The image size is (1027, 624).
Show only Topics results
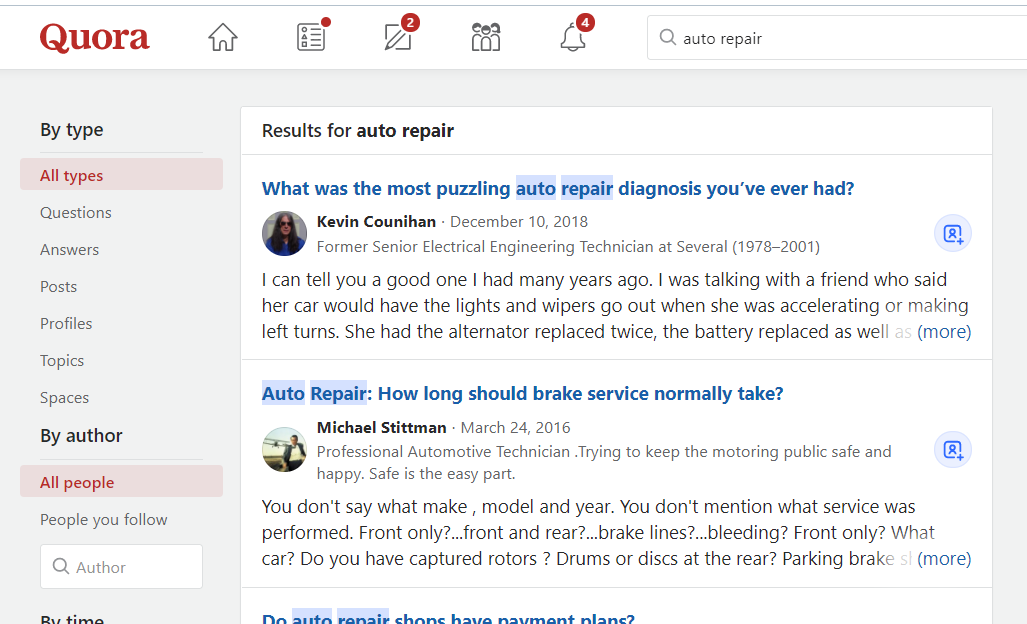[62, 360]
